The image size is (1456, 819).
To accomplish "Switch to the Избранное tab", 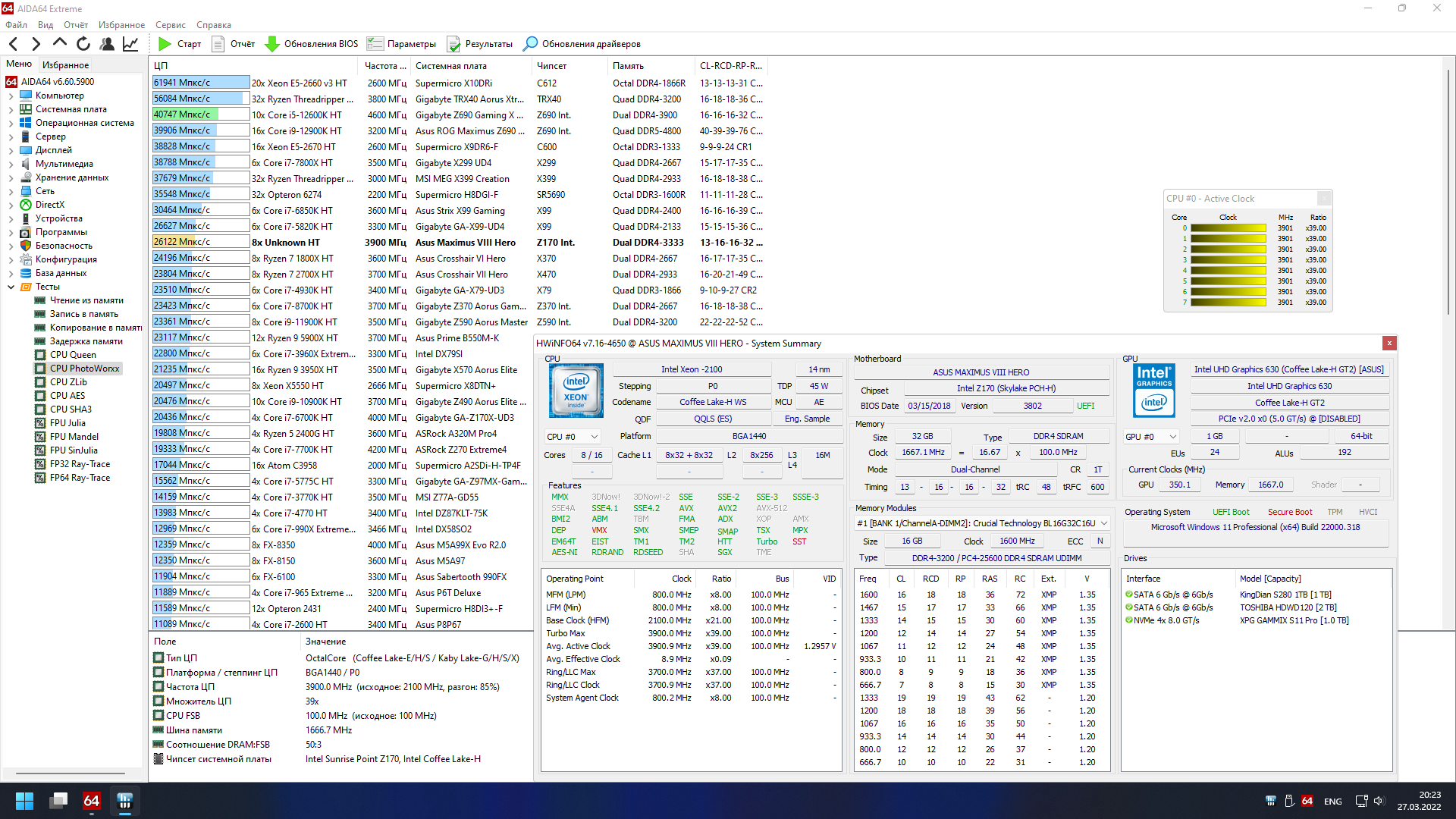I will (x=65, y=65).
